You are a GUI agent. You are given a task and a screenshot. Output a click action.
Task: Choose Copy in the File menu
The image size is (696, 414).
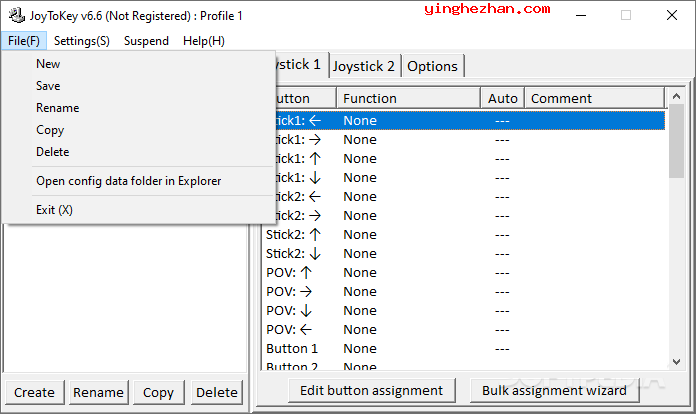[138, 130]
